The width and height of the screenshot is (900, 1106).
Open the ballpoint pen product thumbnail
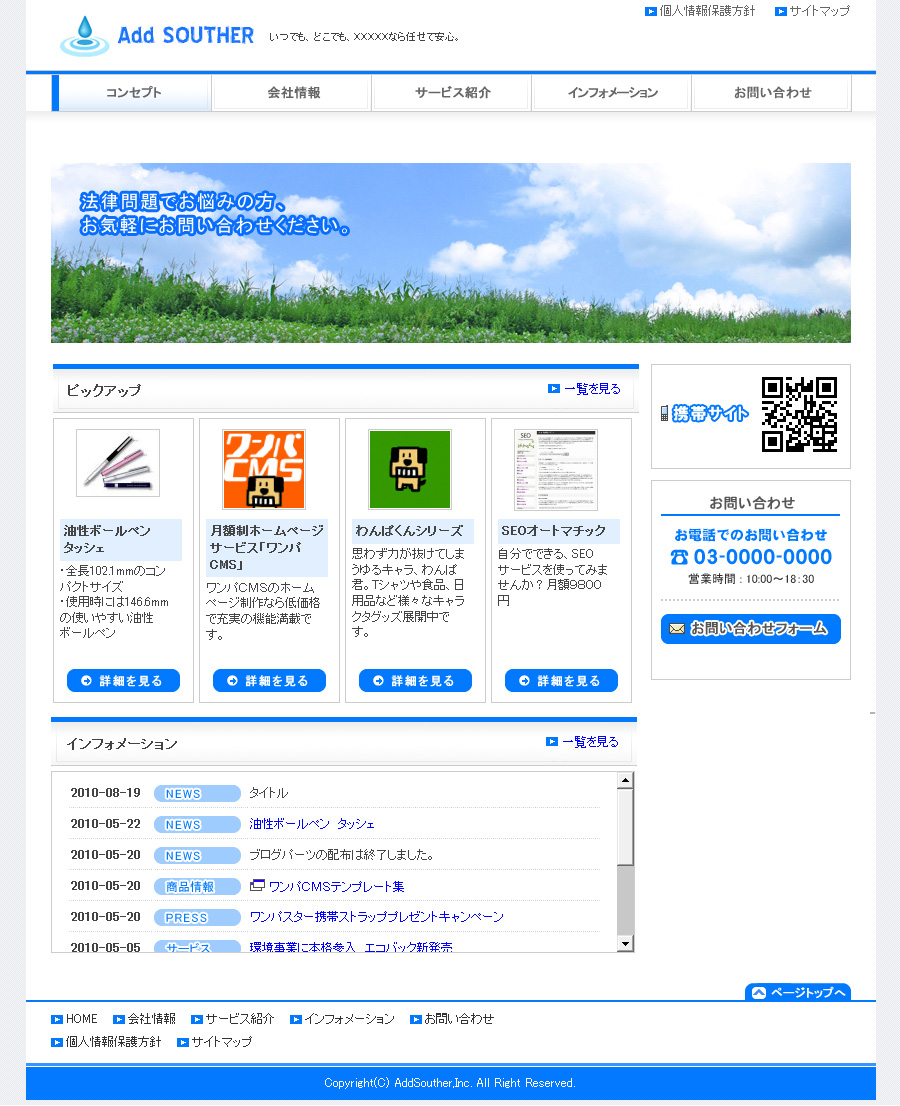(x=118, y=463)
